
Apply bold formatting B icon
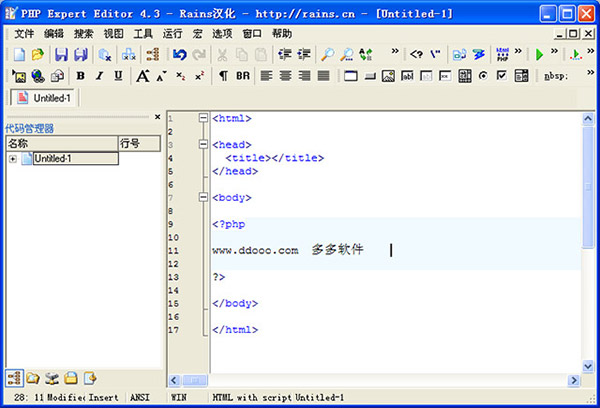(80, 76)
